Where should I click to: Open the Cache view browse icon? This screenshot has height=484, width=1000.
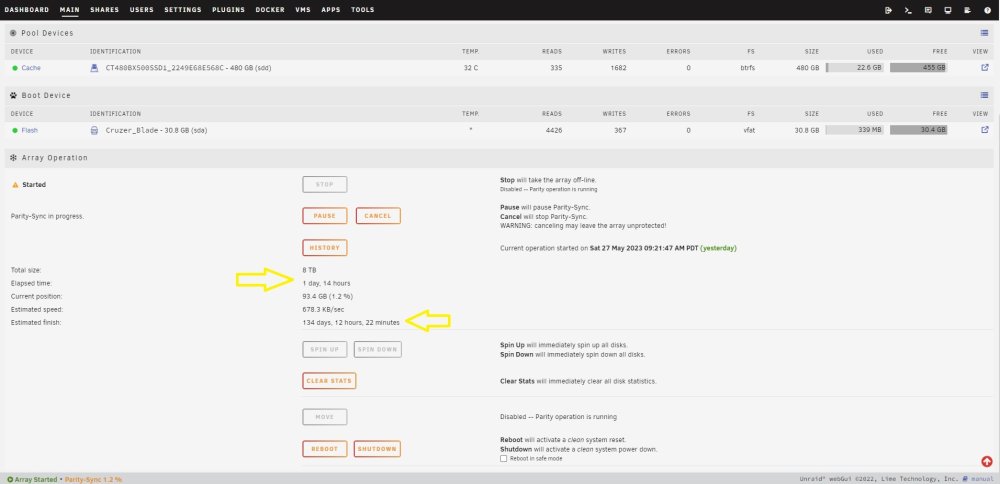[x=985, y=68]
